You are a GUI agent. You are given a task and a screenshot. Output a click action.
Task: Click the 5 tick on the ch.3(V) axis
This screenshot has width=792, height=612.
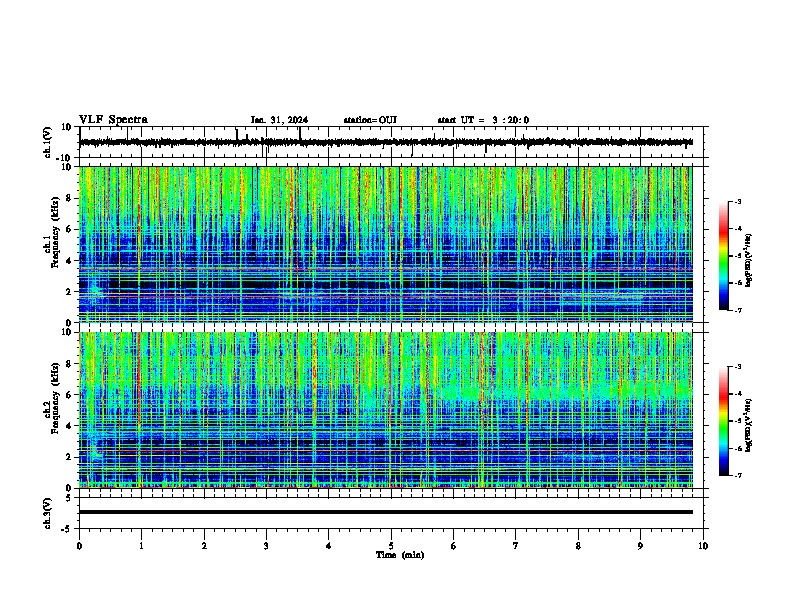[69, 498]
